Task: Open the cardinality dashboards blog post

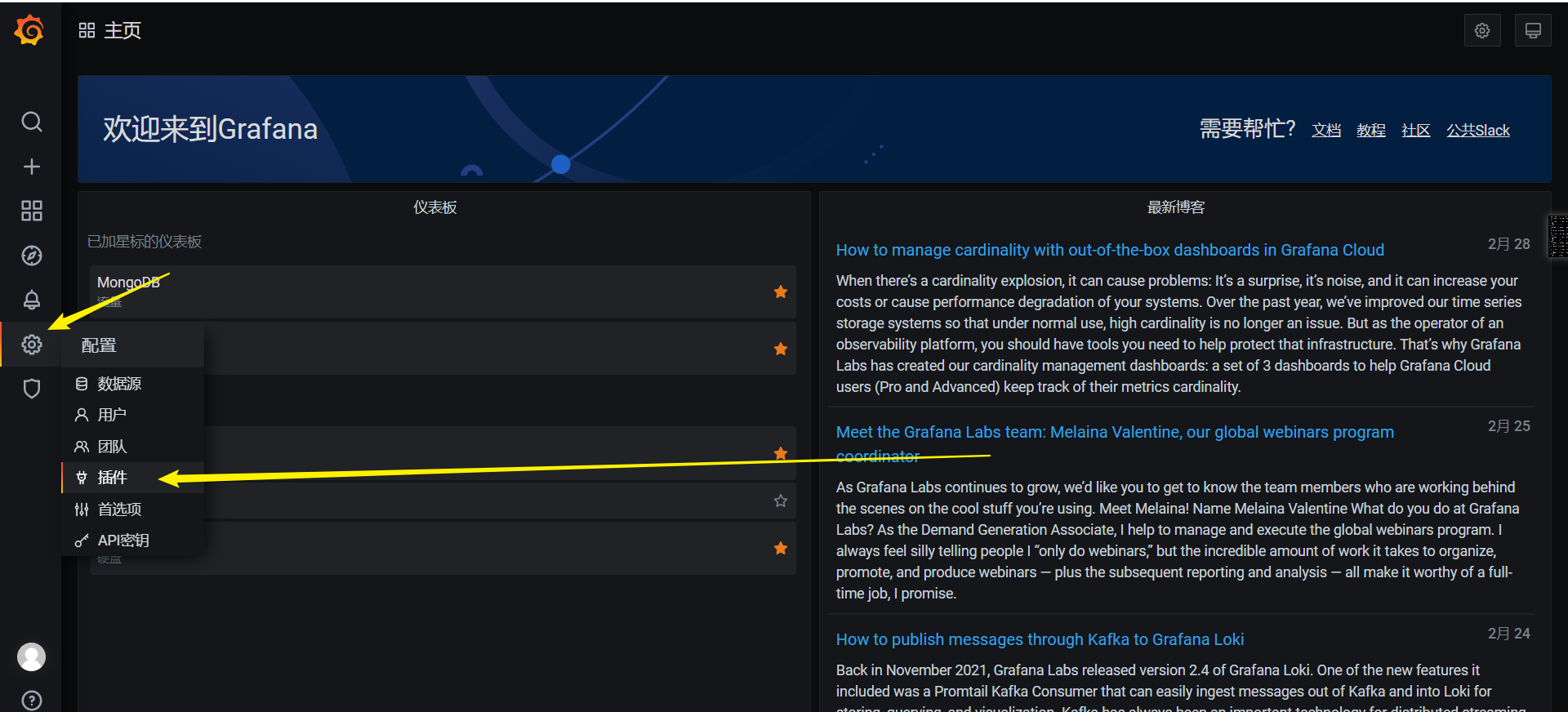Action: click(x=1110, y=250)
